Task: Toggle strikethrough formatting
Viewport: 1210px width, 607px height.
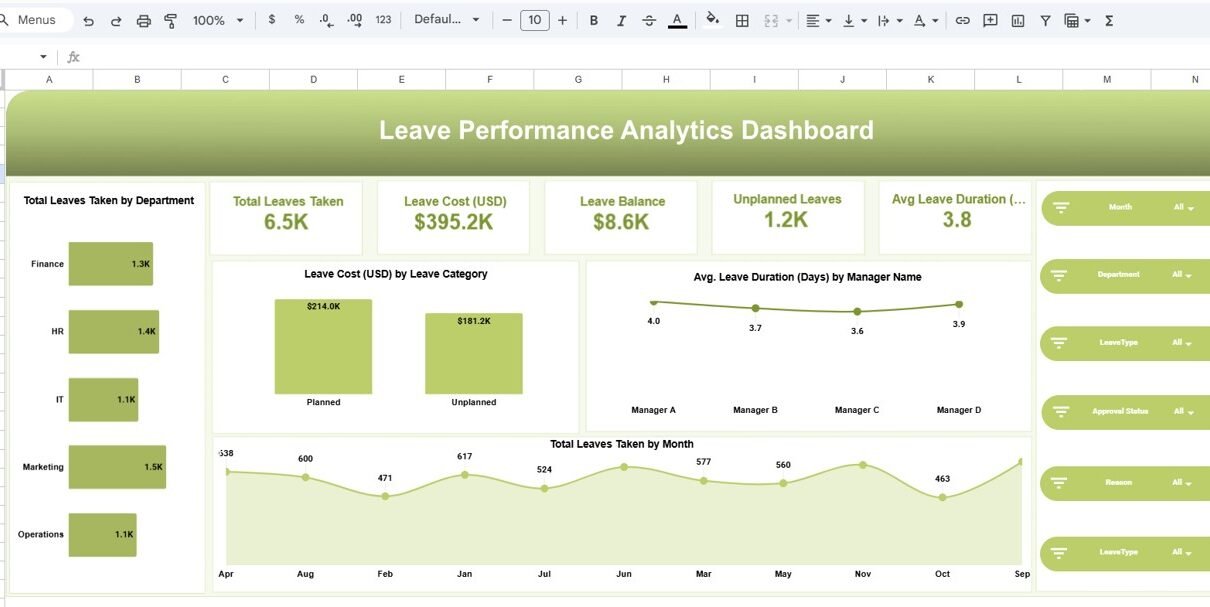Action: (649, 20)
